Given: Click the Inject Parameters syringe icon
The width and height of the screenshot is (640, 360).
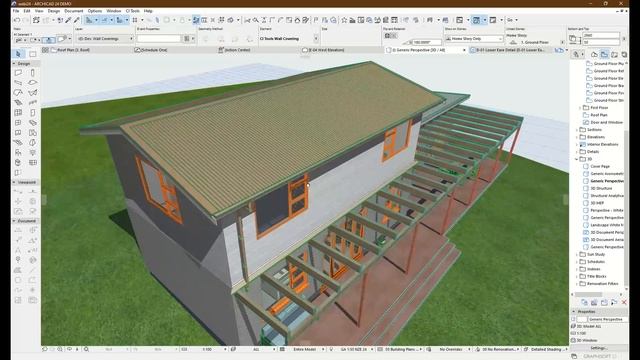Looking at the screenshot, I should [76, 20].
